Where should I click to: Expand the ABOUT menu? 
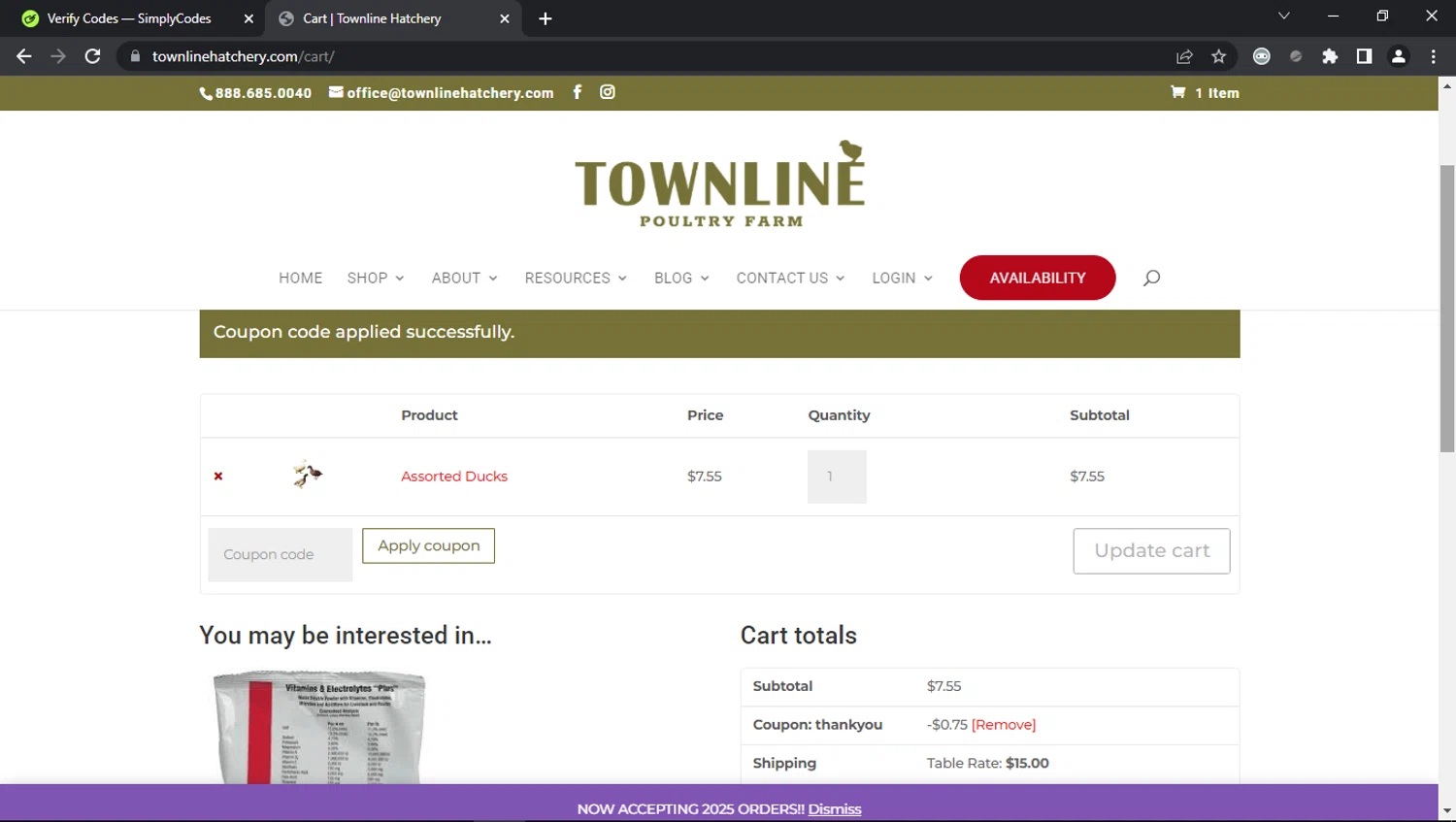pos(464,278)
